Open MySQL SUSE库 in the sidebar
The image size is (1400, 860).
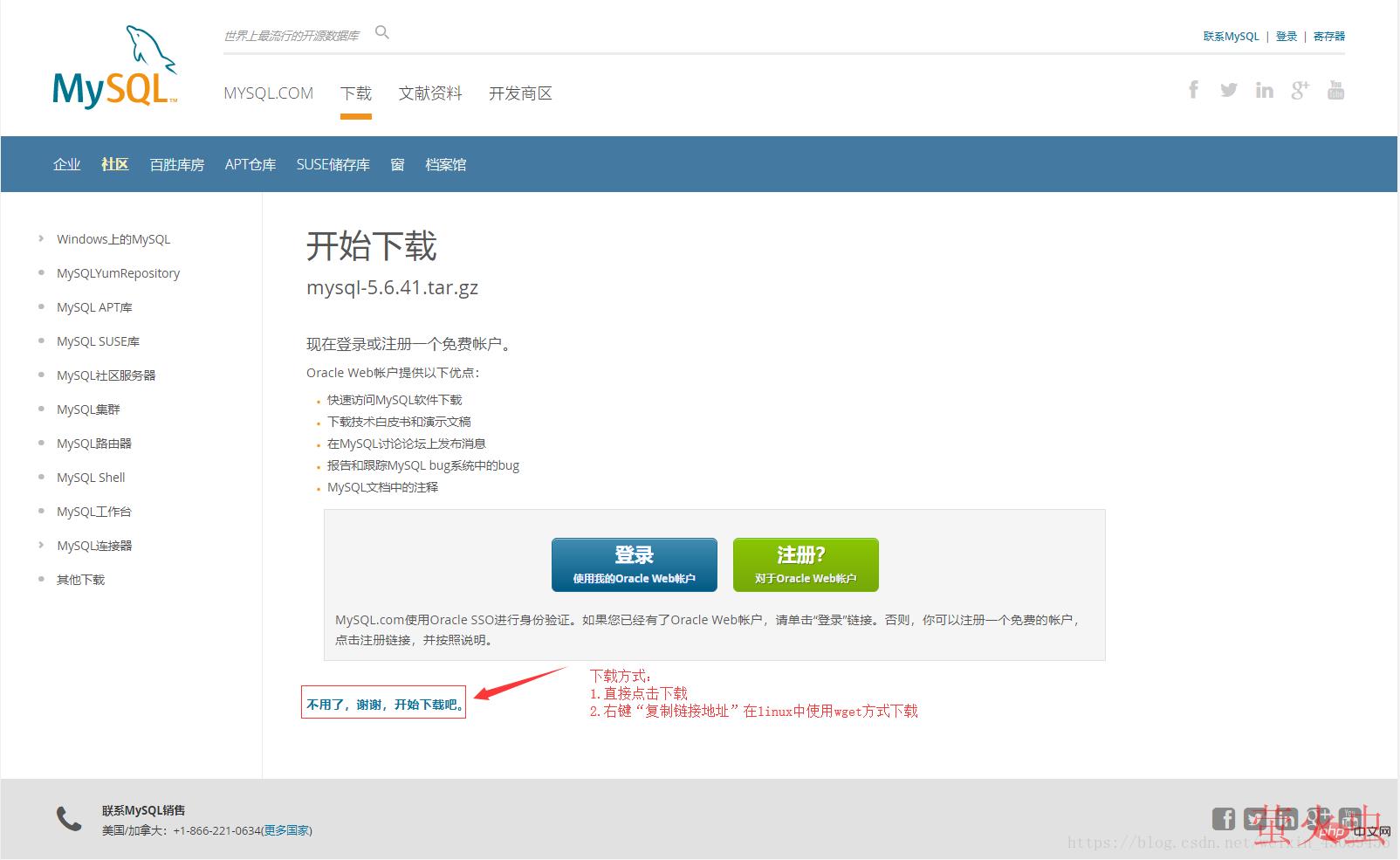pyautogui.click(x=99, y=341)
